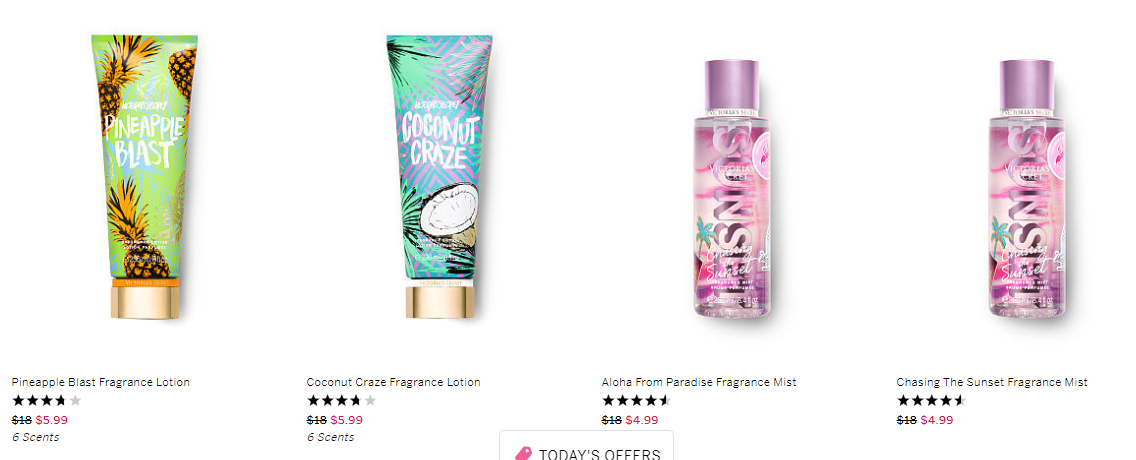Click the $5.99 sale price for Pineapple Blast
This screenshot has width=1136, height=460.
point(51,420)
